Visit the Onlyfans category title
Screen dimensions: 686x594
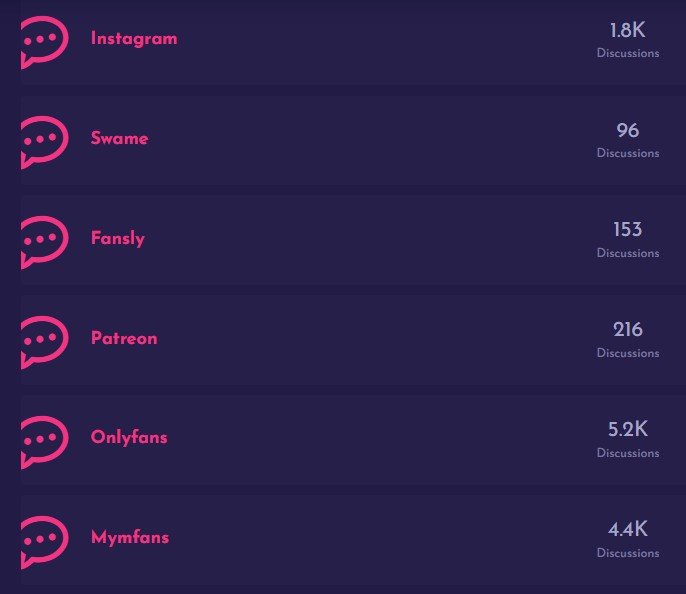[x=129, y=438]
